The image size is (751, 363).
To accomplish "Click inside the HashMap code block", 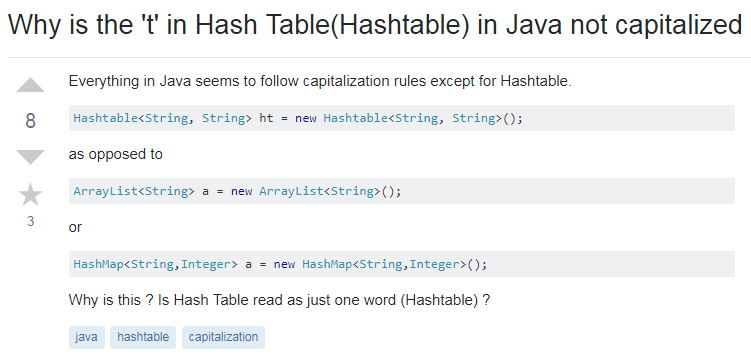I will [402, 264].
